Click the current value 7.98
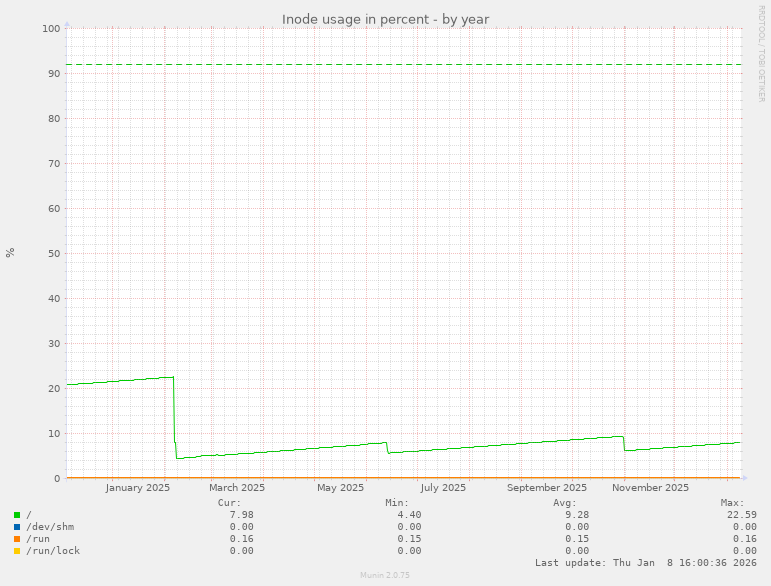Image resolution: width=771 pixels, height=586 pixels. tap(241, 515)
